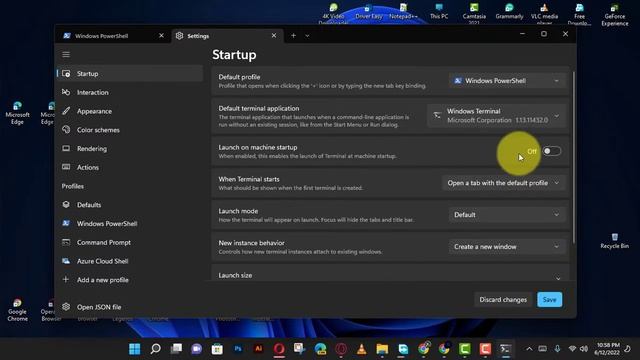Open taskbar Search
Viewport: 640px width, 360px height.
coord(156,349)
